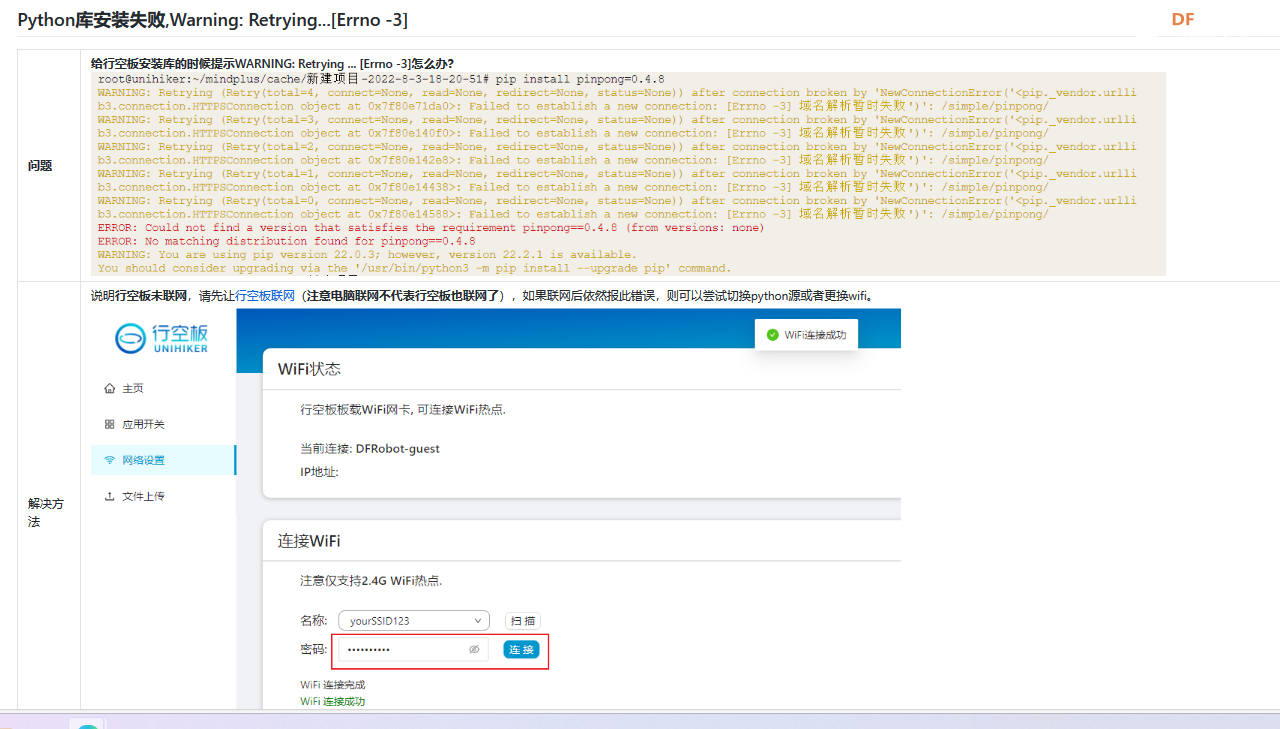Open 文件上传 in the sidebar
Image resolution: width=1280 pixels, height=729 pixels.
click(135, 496)
